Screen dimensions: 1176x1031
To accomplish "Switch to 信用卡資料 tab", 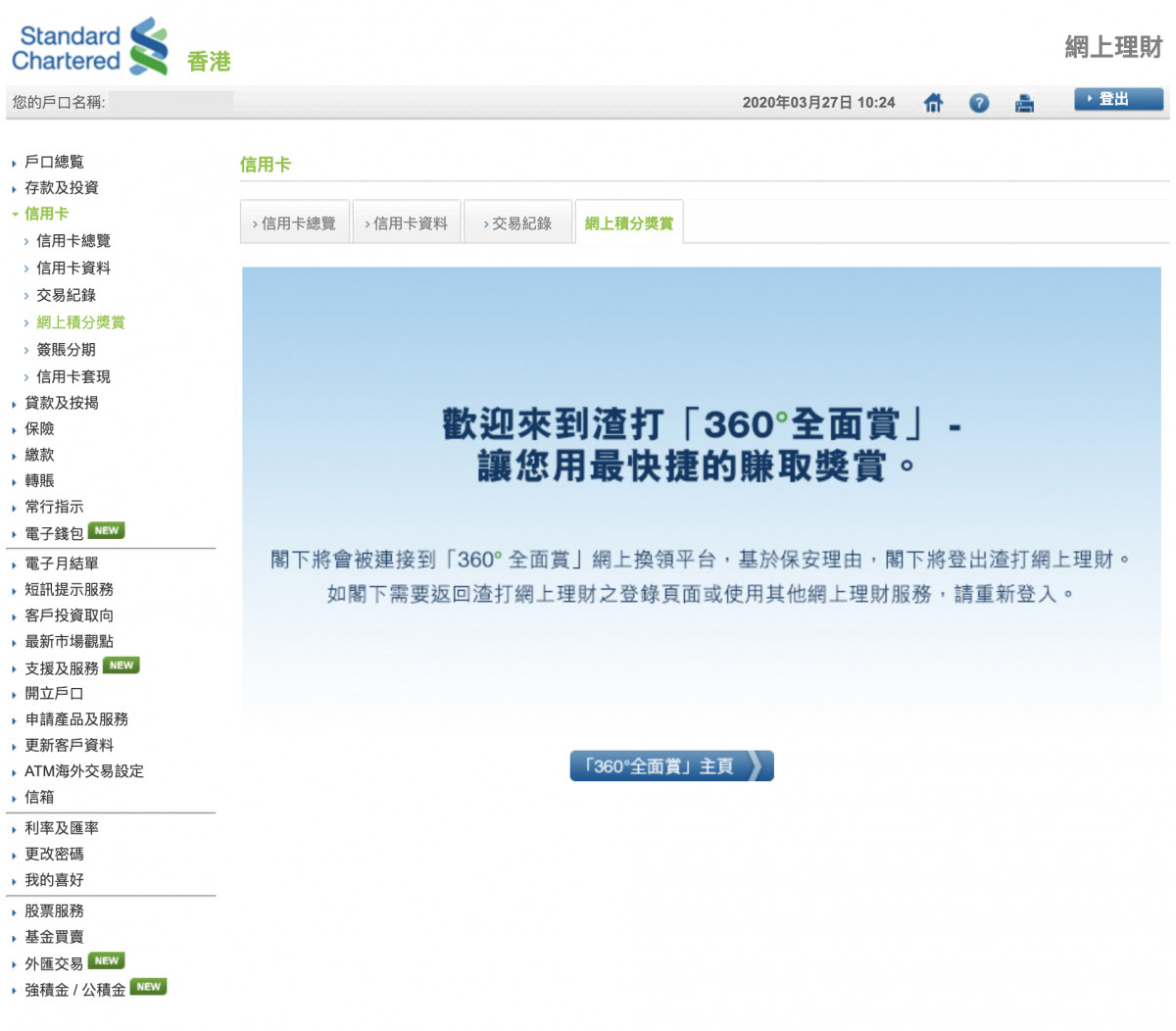I will pos(407,222).
